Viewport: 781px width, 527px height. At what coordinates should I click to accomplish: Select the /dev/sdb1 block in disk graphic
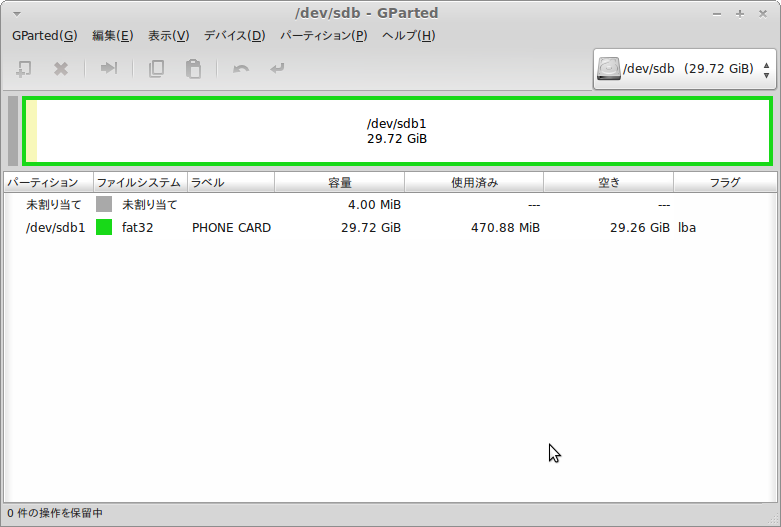397,131
